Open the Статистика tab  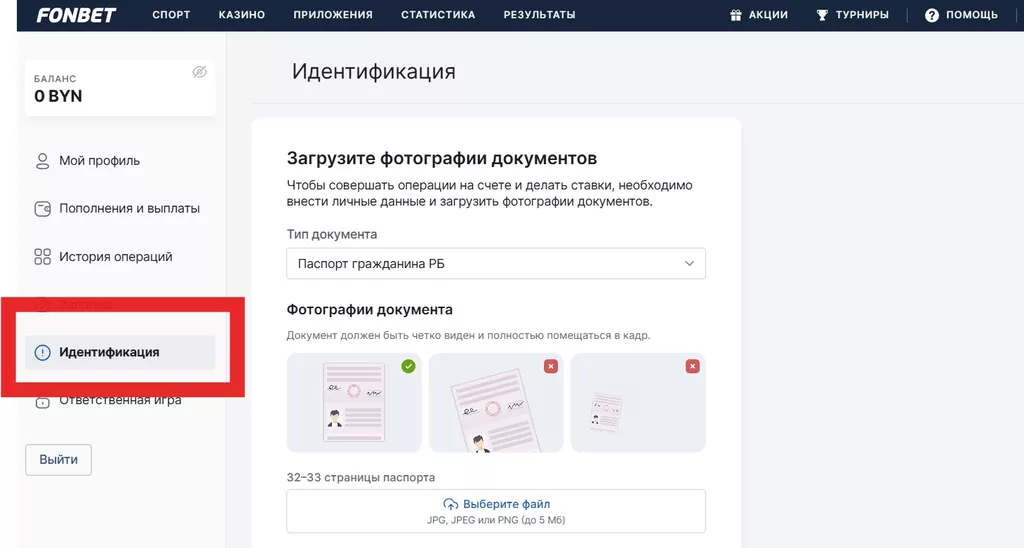tap(438, 14)
